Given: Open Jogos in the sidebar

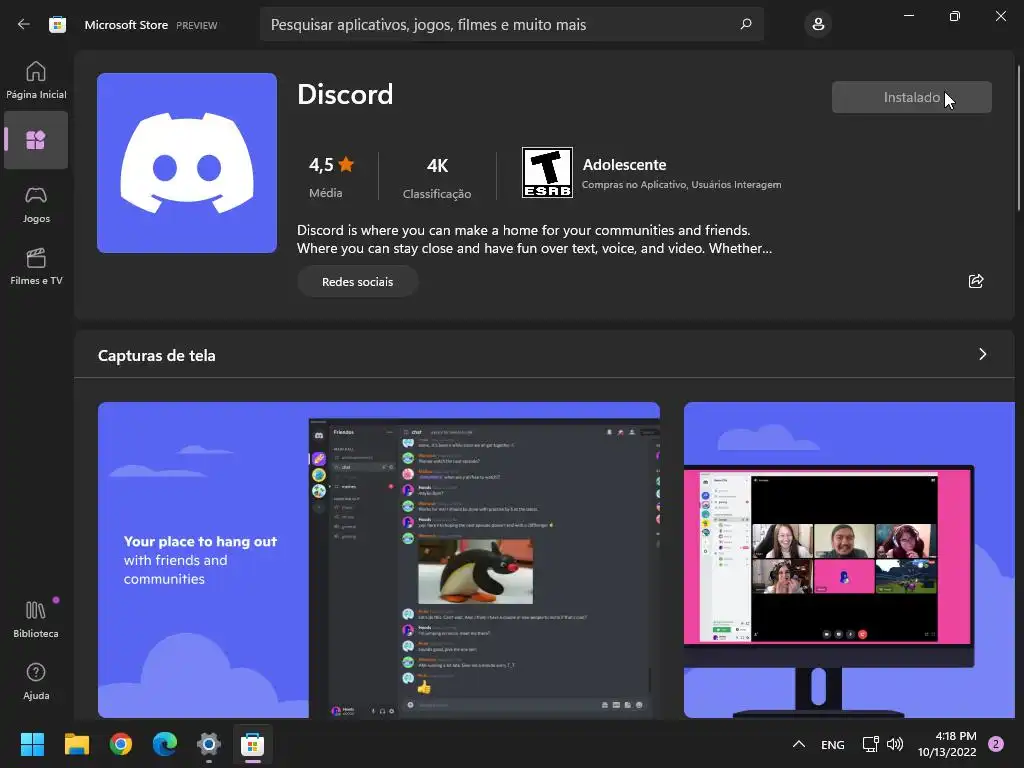Looking at the screenshot, I should coord(36,204).
